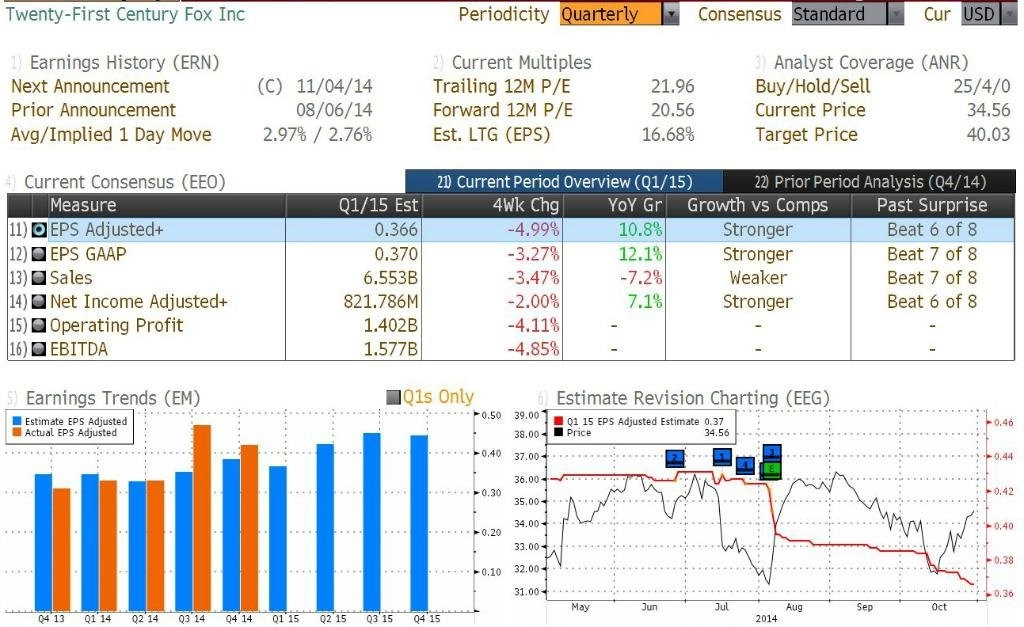1024x627 pixels.
Task: Select the Net Income Adjusted+ radio button
Action: point(39,302)
